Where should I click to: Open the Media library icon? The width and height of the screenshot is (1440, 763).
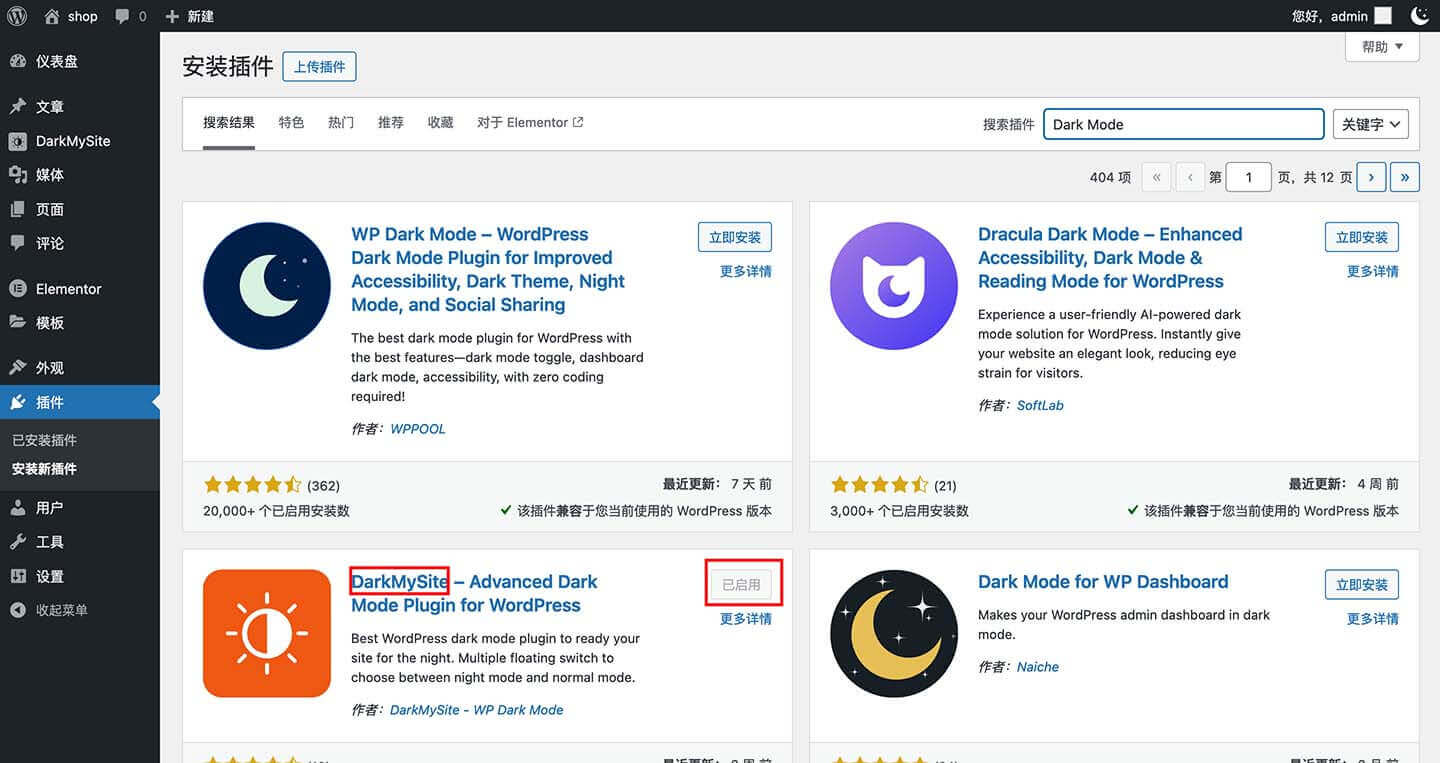pos(18,175)
